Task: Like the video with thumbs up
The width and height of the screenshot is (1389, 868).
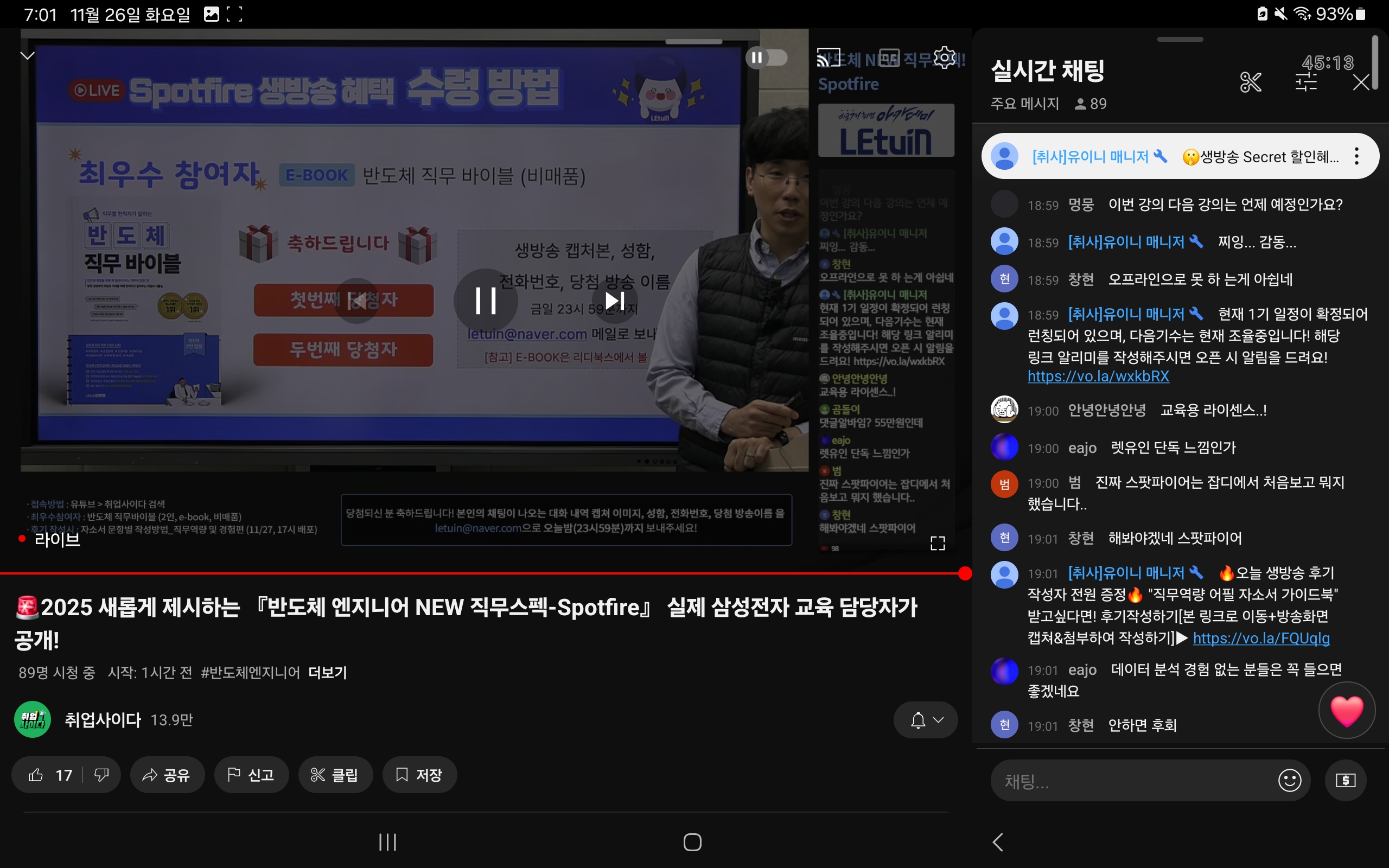Action: pos(36,775)
